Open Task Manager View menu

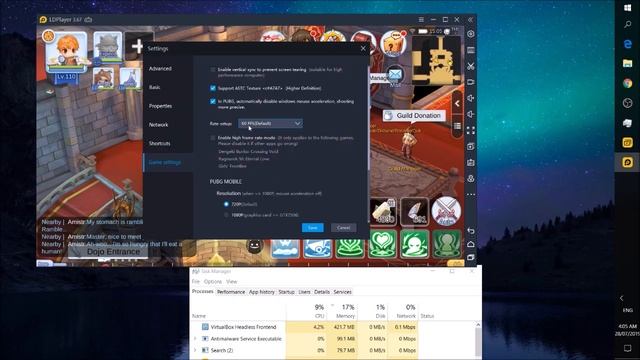tap(231, 282)
